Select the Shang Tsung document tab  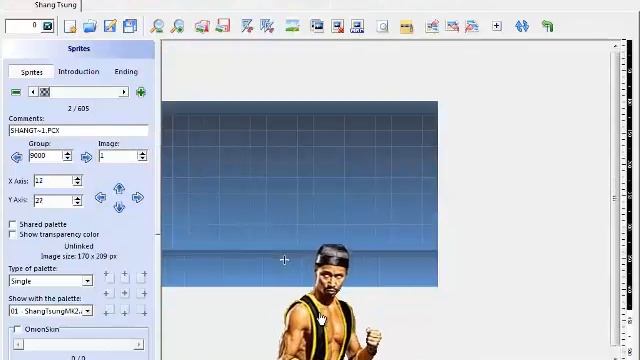pos(56,5)
